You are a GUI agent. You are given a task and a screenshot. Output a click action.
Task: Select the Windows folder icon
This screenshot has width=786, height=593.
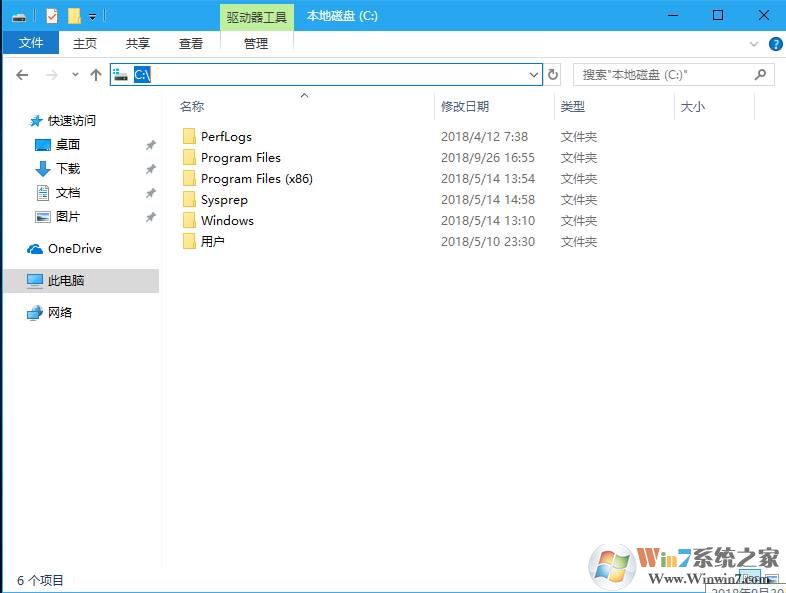tap(189, 221)
